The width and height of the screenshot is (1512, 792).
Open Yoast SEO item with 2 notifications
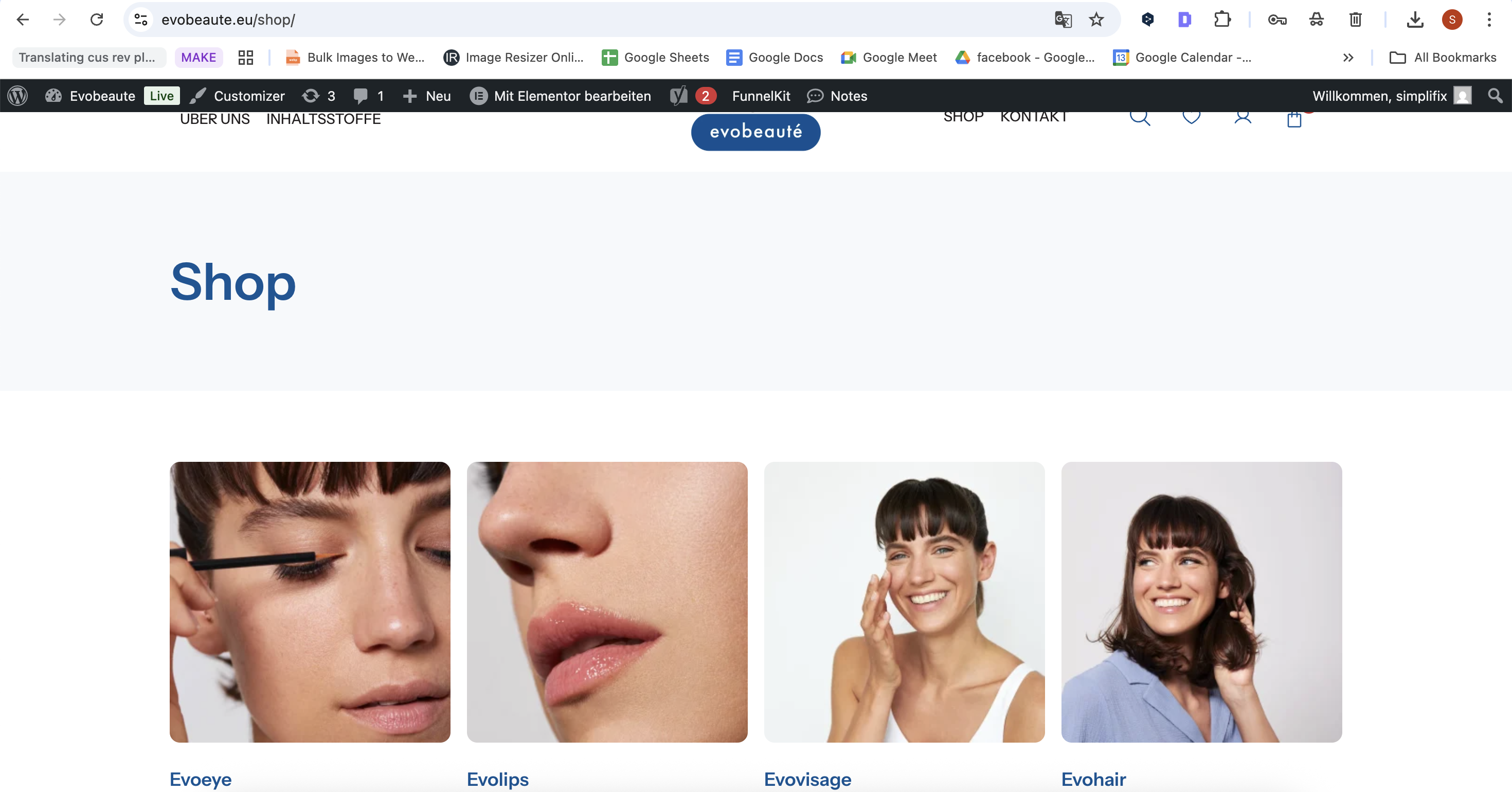point(693,96)
